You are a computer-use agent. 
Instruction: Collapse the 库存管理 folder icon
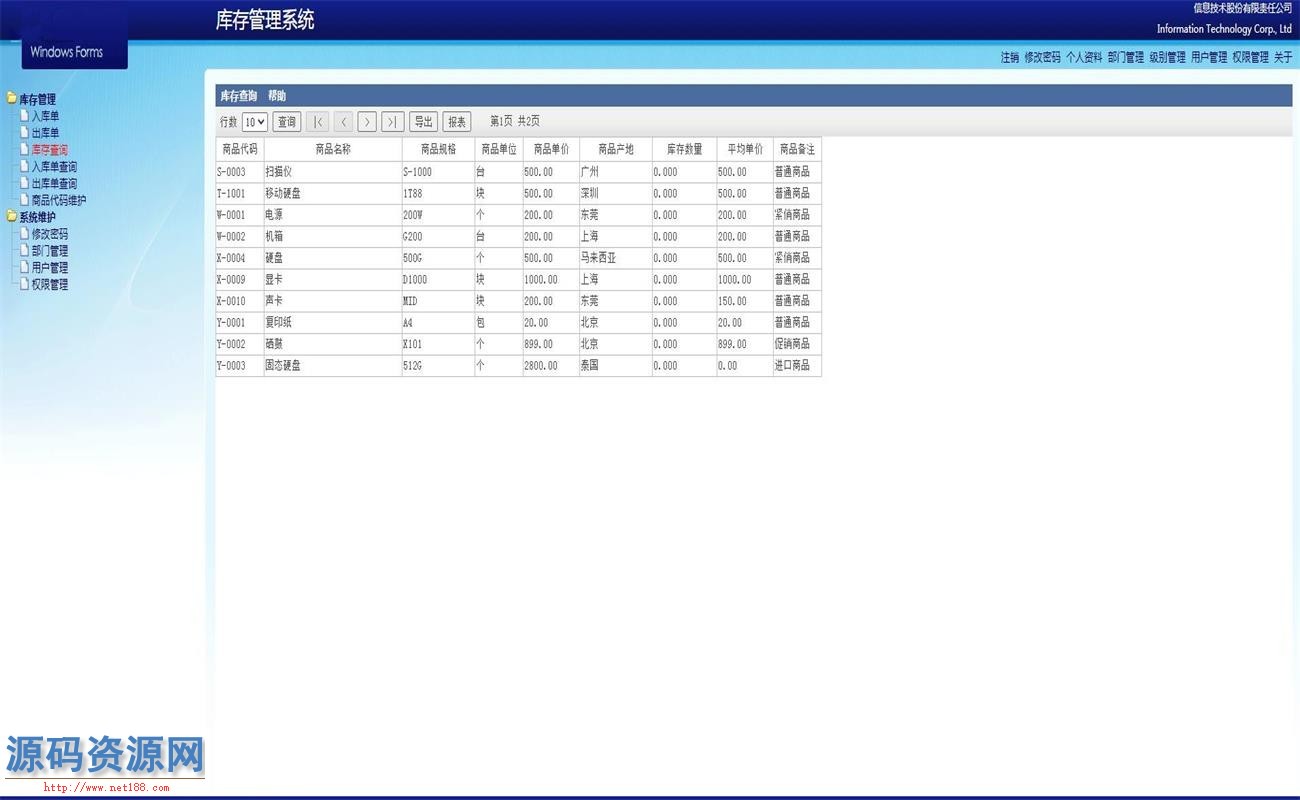(x=12, y=99)
